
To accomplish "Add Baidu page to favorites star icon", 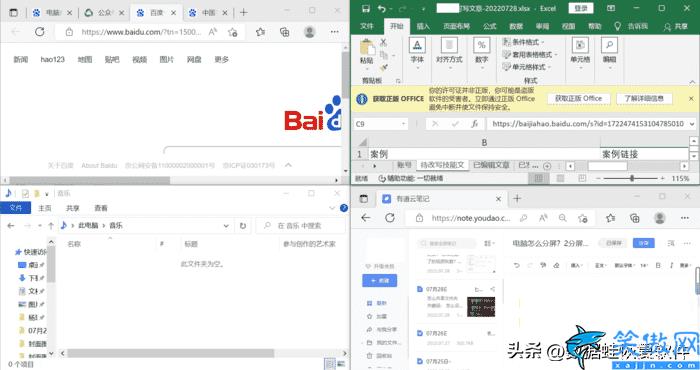I will pos(233,32).
